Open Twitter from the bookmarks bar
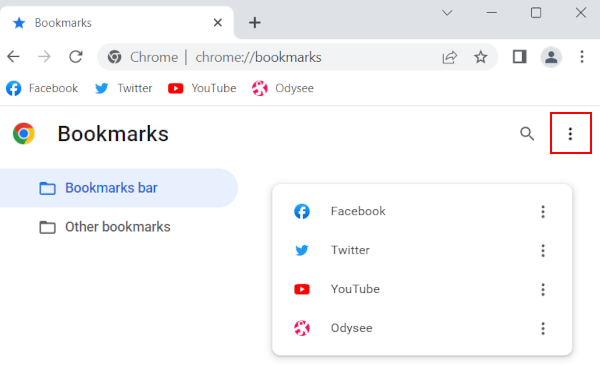The image size is (600, 366). coord(123,88)
